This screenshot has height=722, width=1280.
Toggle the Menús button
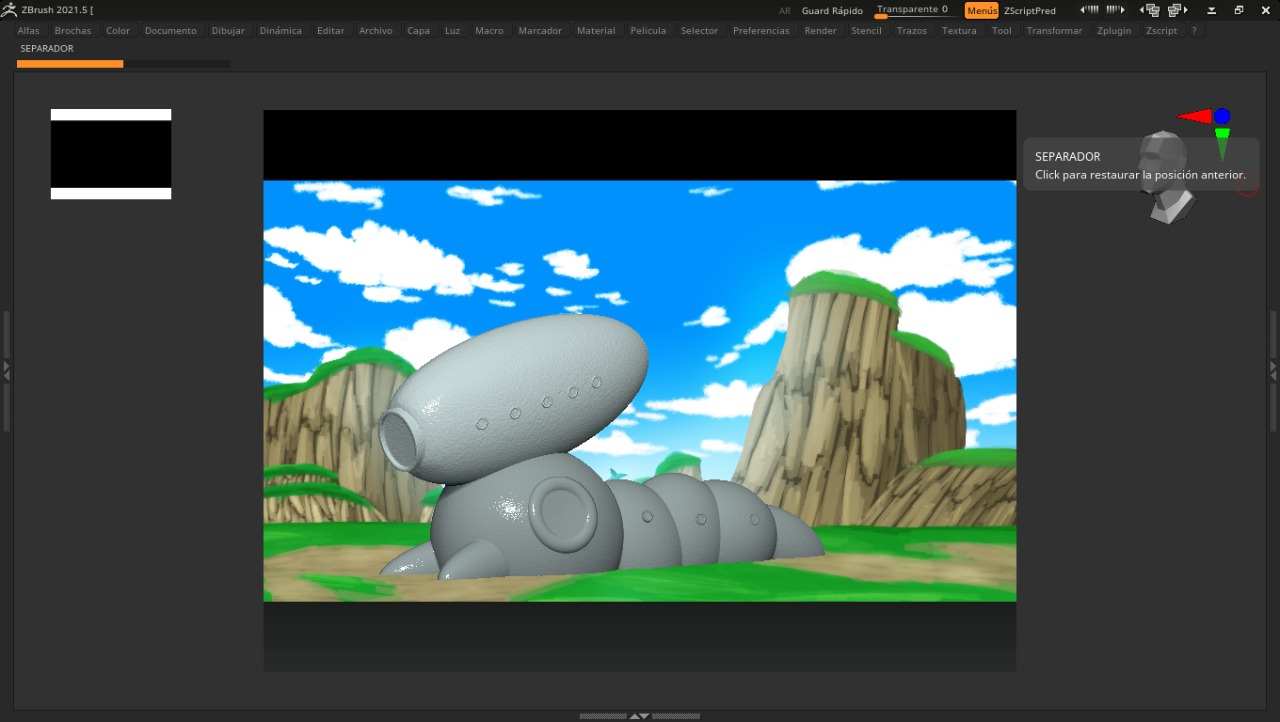click(x=981, y=10)
